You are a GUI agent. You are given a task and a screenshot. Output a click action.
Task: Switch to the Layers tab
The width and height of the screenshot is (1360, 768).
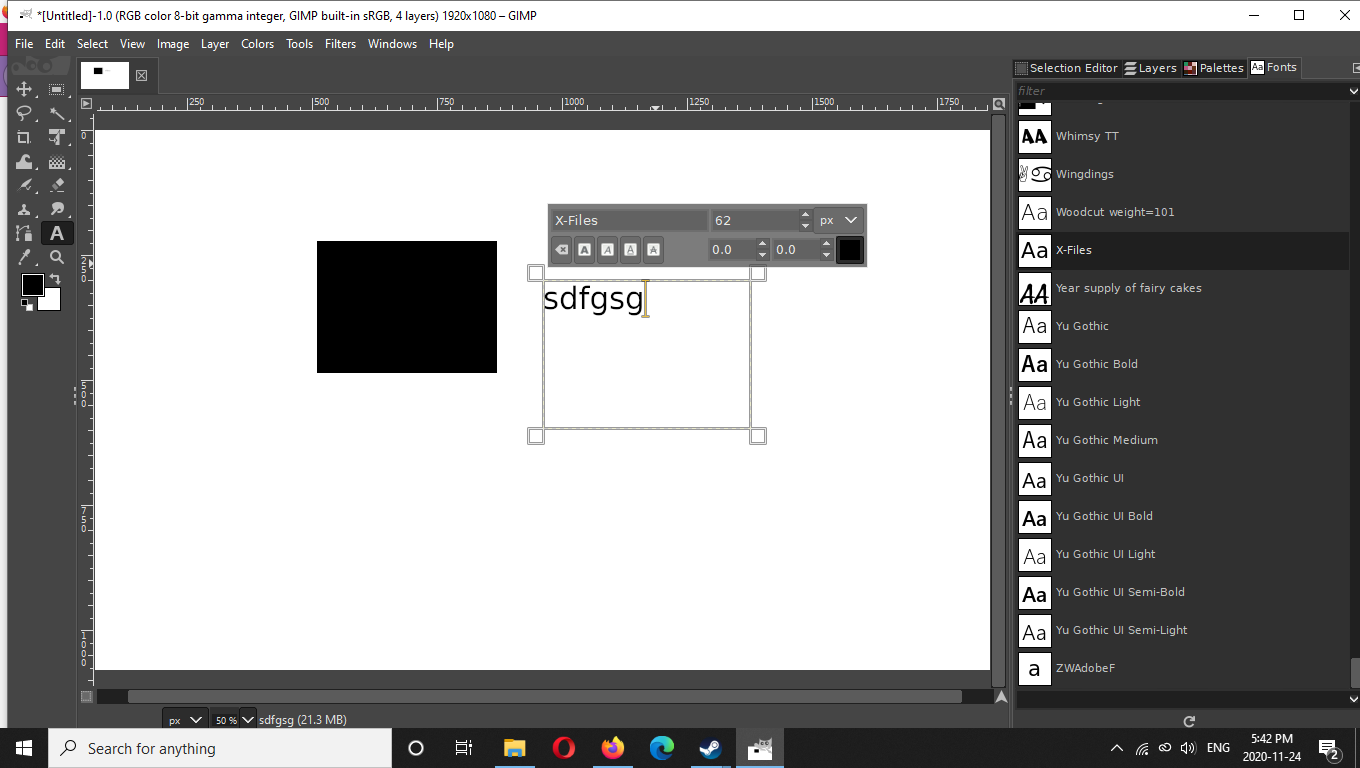pos(1150,68)
